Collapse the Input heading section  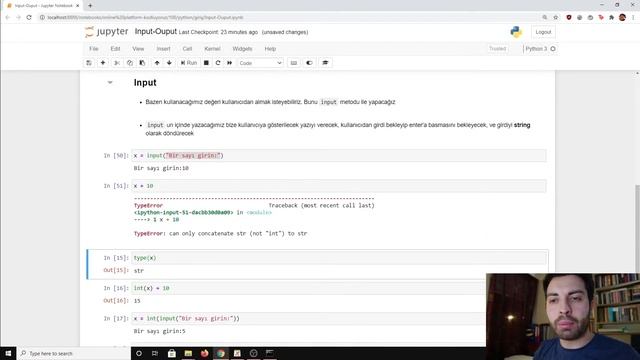coord(110,82)
